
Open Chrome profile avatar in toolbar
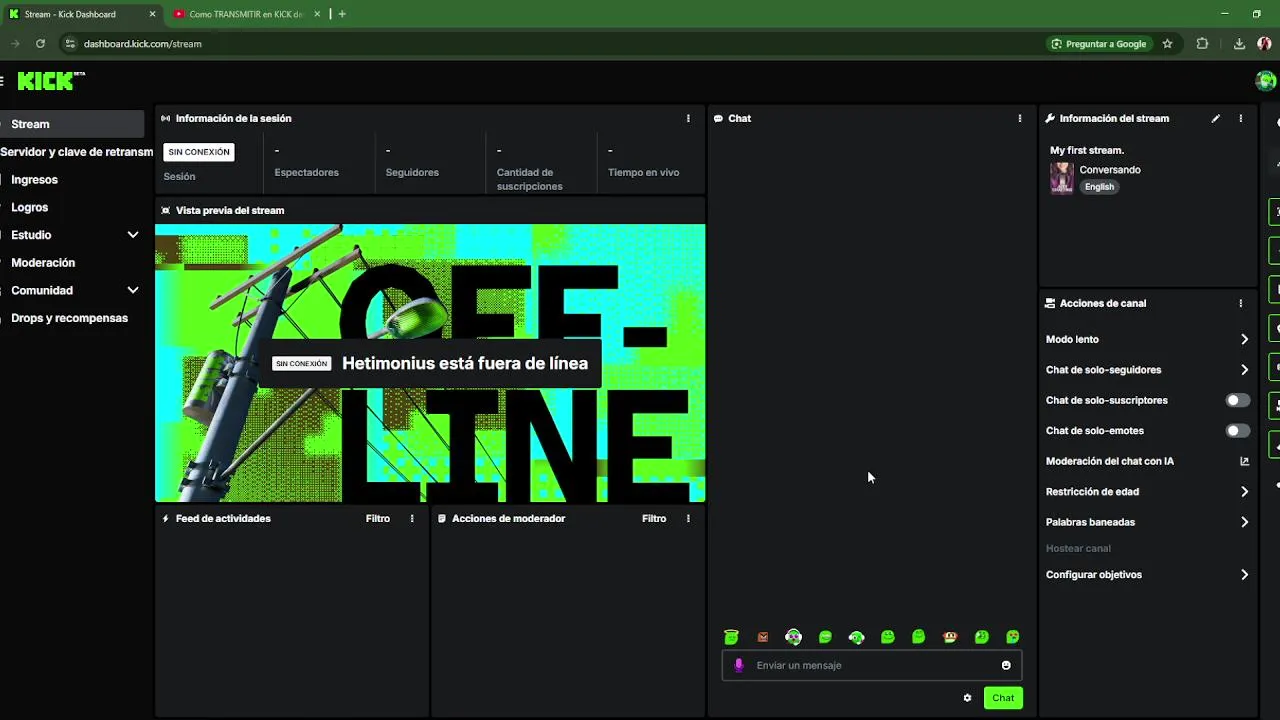coord(1264,44)
